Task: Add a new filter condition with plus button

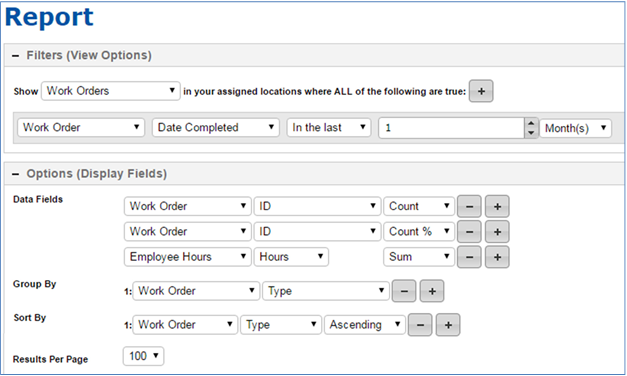Action: 481,91
